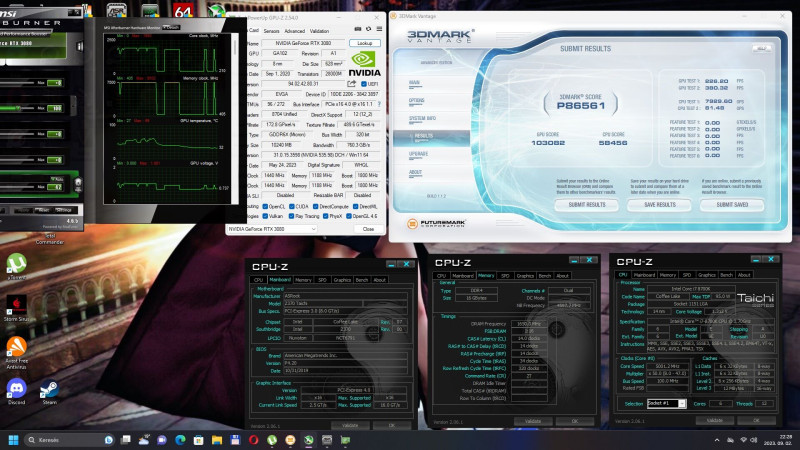
Task: Open the Steam desktop icon
Action: tap(49, 391)
